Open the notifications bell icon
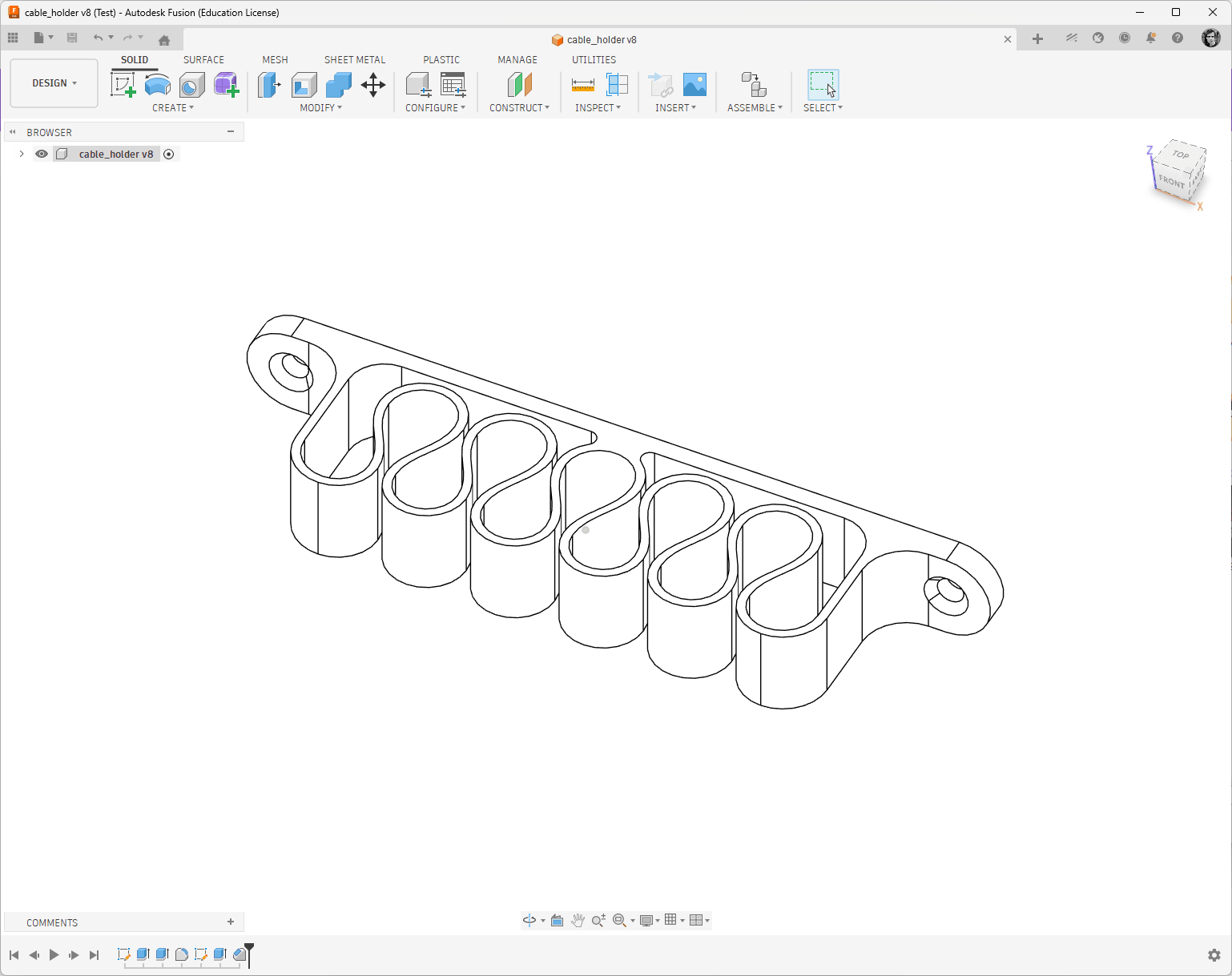1232x976 pixels. coord(1151,38)
